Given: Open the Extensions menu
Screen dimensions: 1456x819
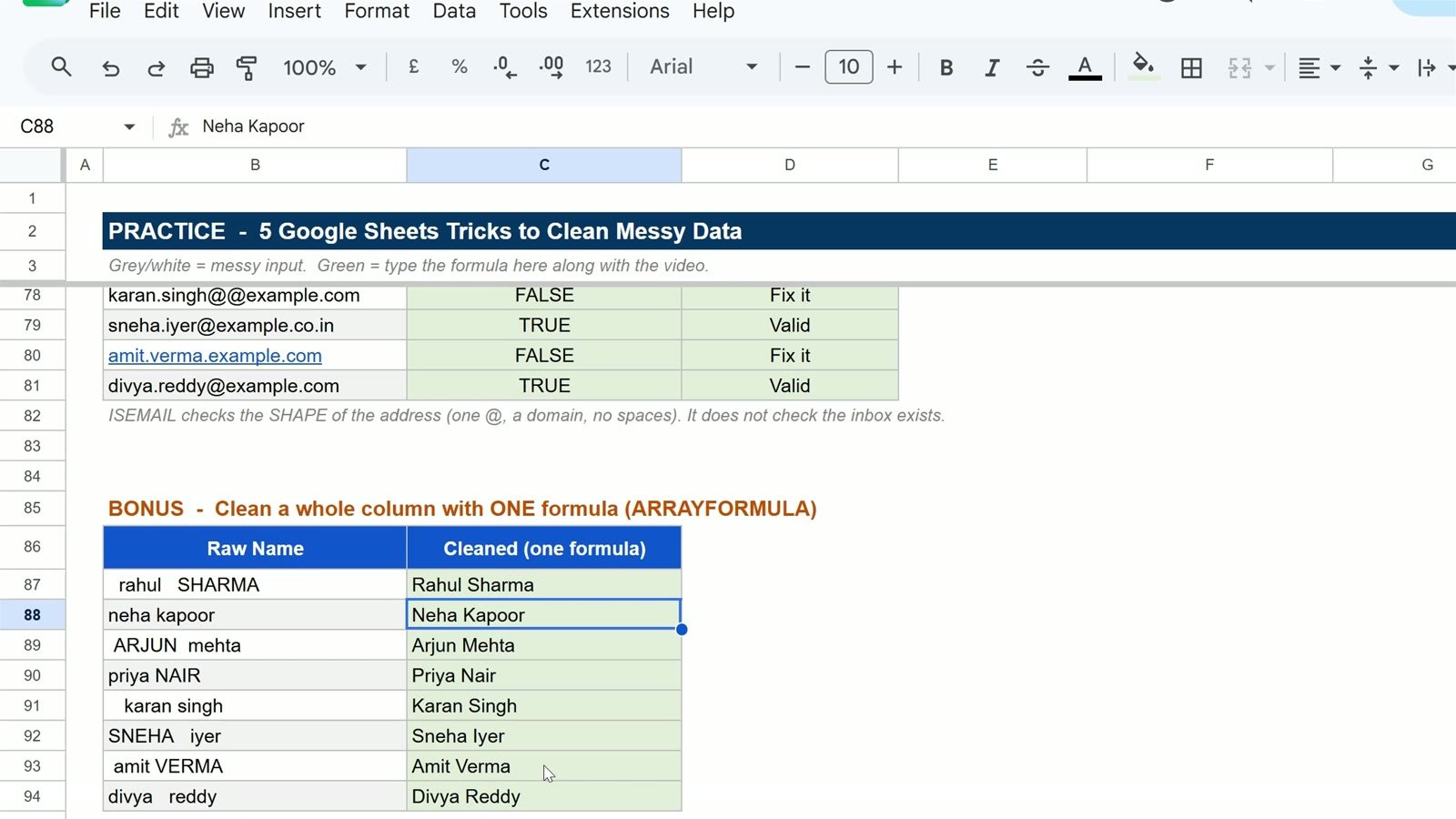Looking at the screenshot, I should coord(620,11).
